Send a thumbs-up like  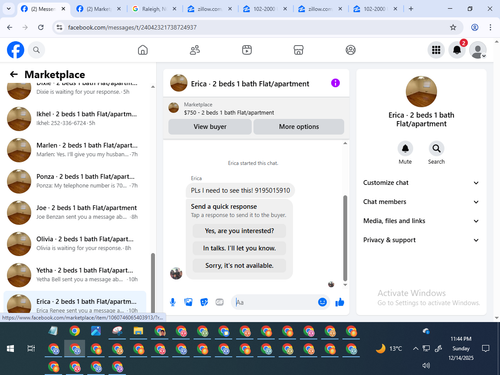point(340,302)
